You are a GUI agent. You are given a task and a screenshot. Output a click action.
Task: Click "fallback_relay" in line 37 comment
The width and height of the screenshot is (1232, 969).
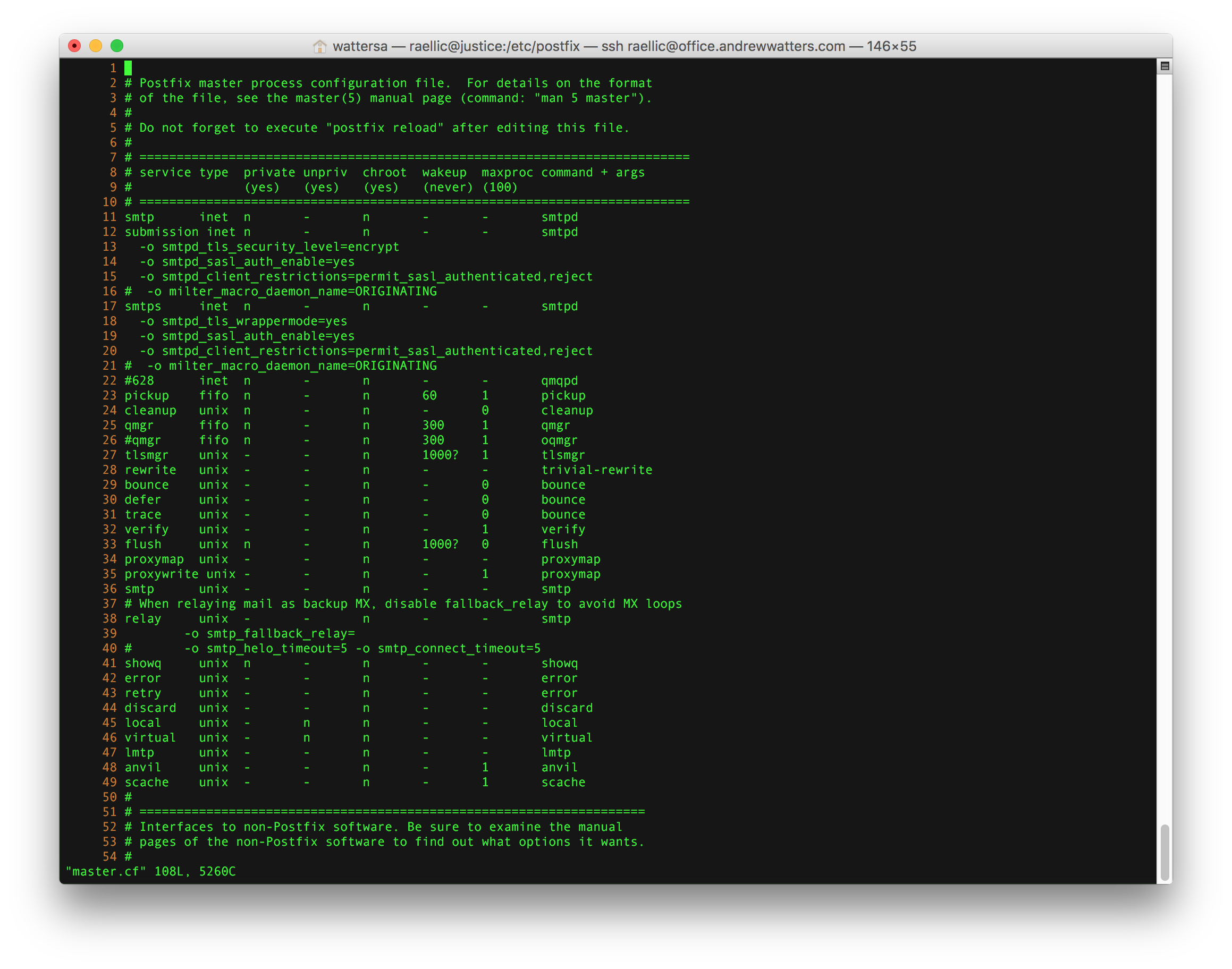click(x=496, y=603)
